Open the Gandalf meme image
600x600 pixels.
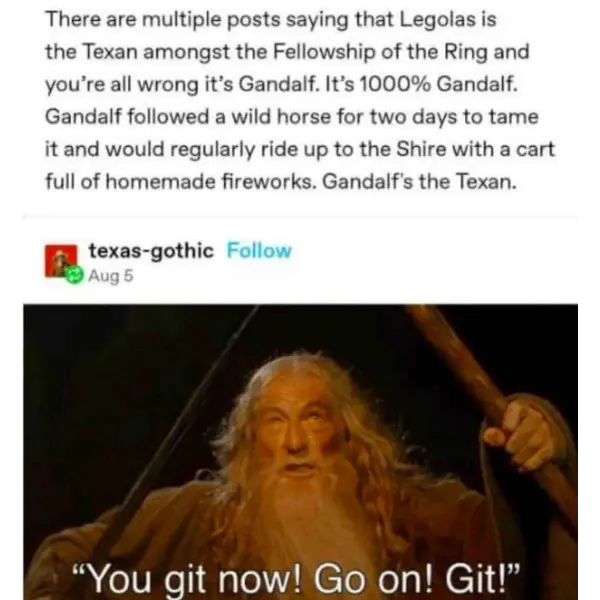[300, 452]
